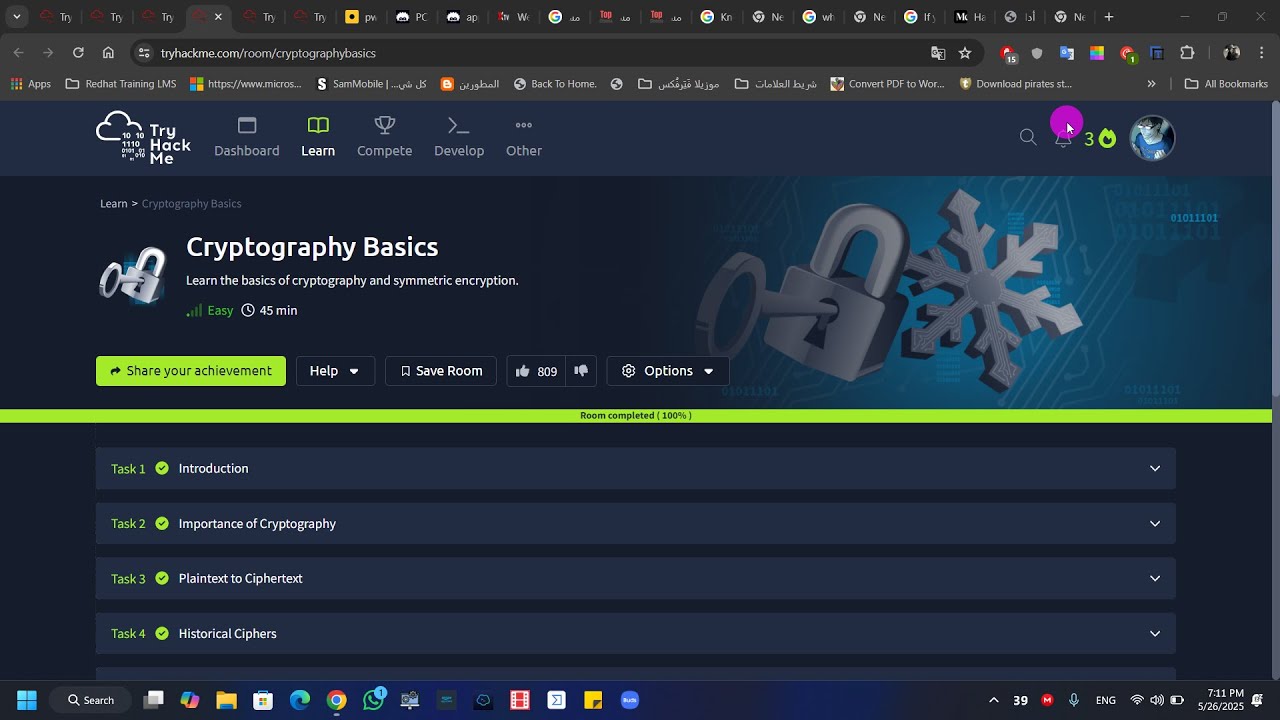This screenshot has height=720, width=1280.
Task: Click the Chrome profile avatar
Action: click(1232, 53)
